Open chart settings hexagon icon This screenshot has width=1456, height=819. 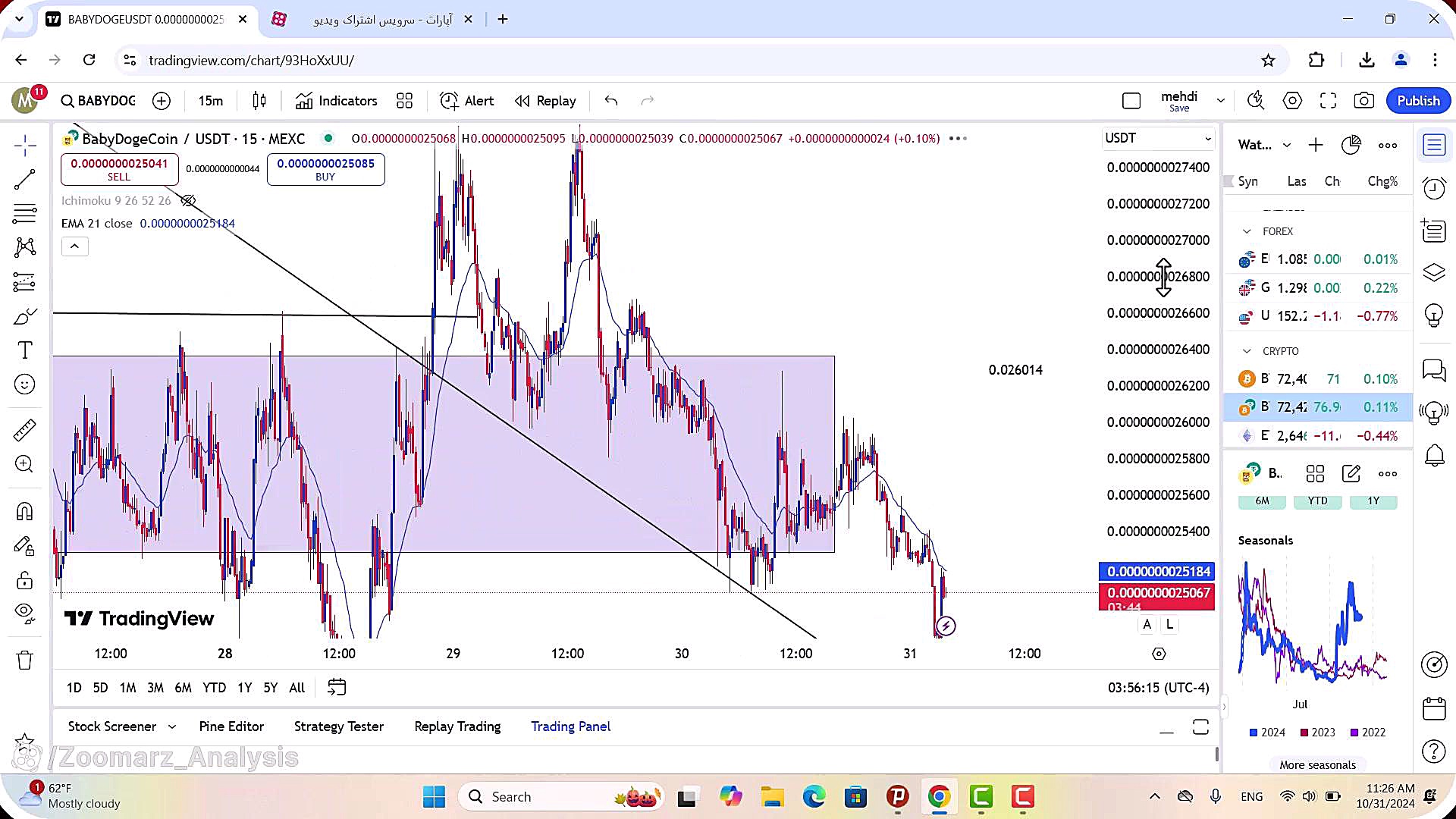pos(1292,101)
